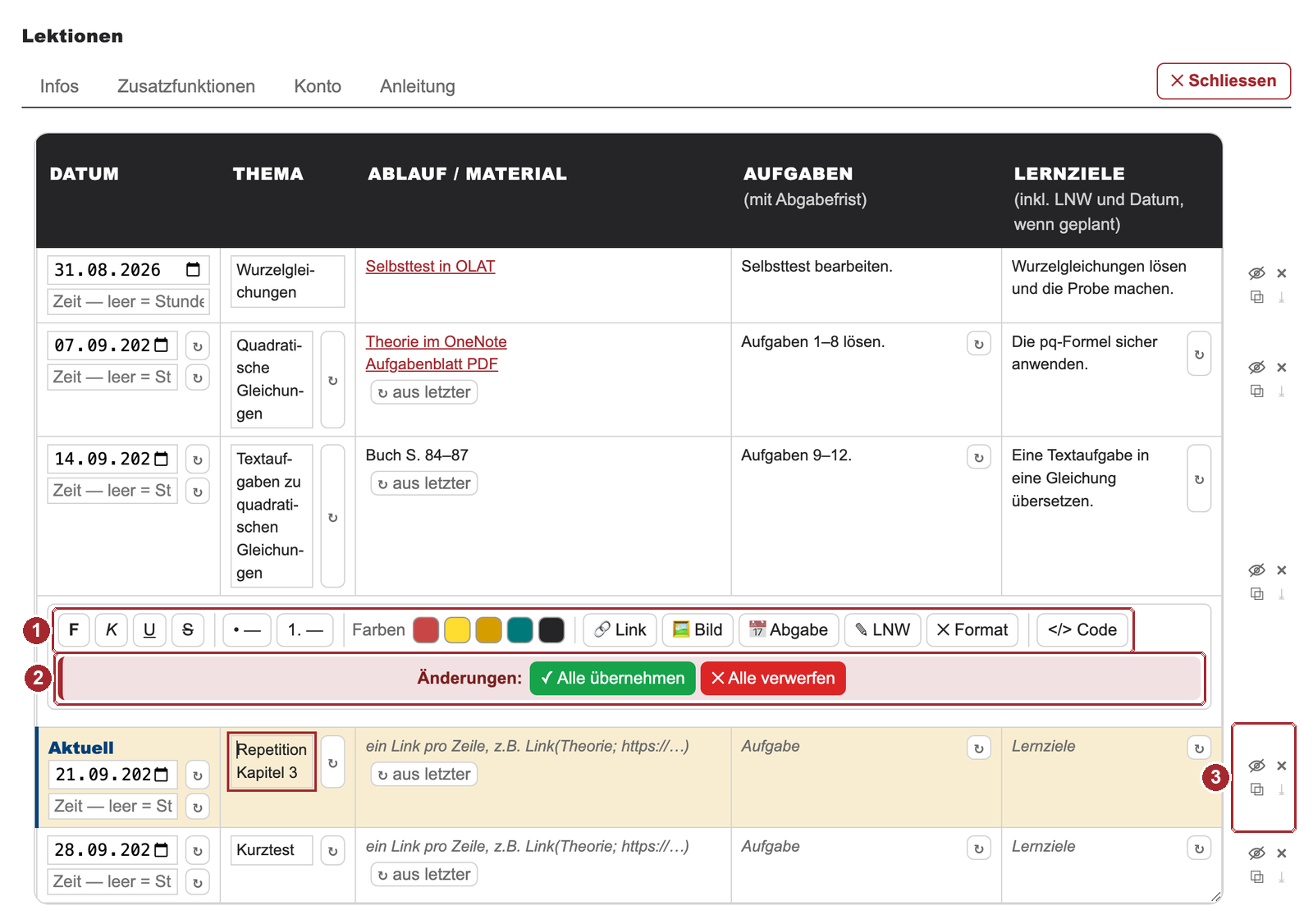Apply bold with the F button
Viewport: 1313px width, 924px height.
point(74,630)
